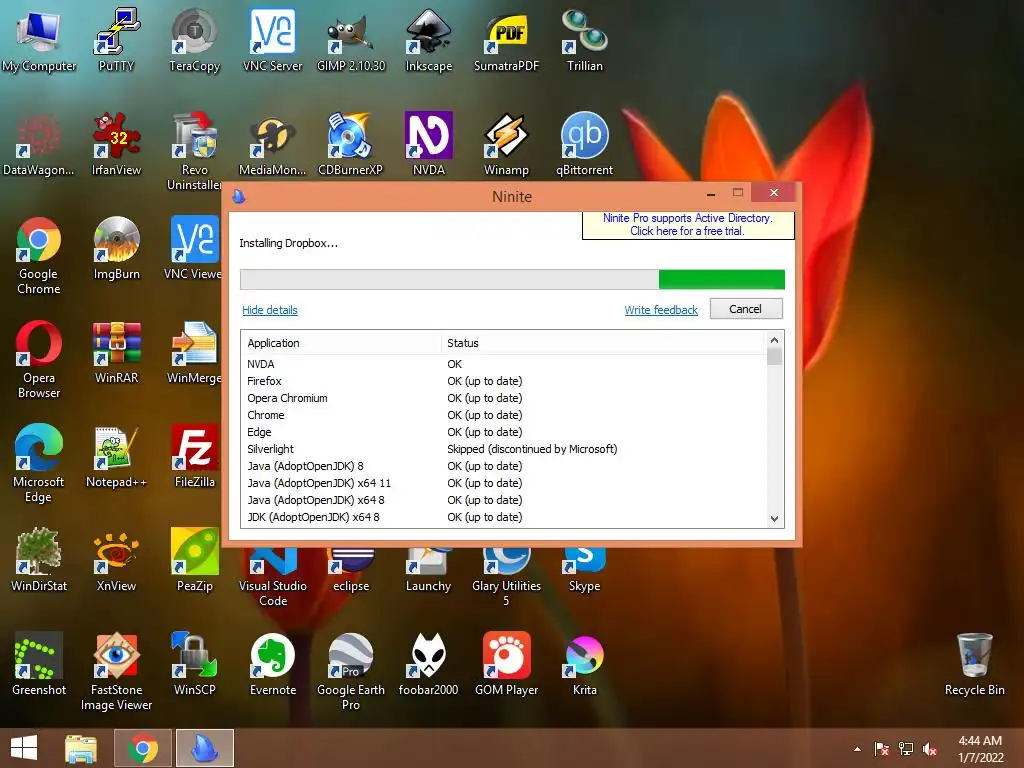Screen dimensions: 1024x768
Task: Open XnView shortcut
Action: pos(116,560)
